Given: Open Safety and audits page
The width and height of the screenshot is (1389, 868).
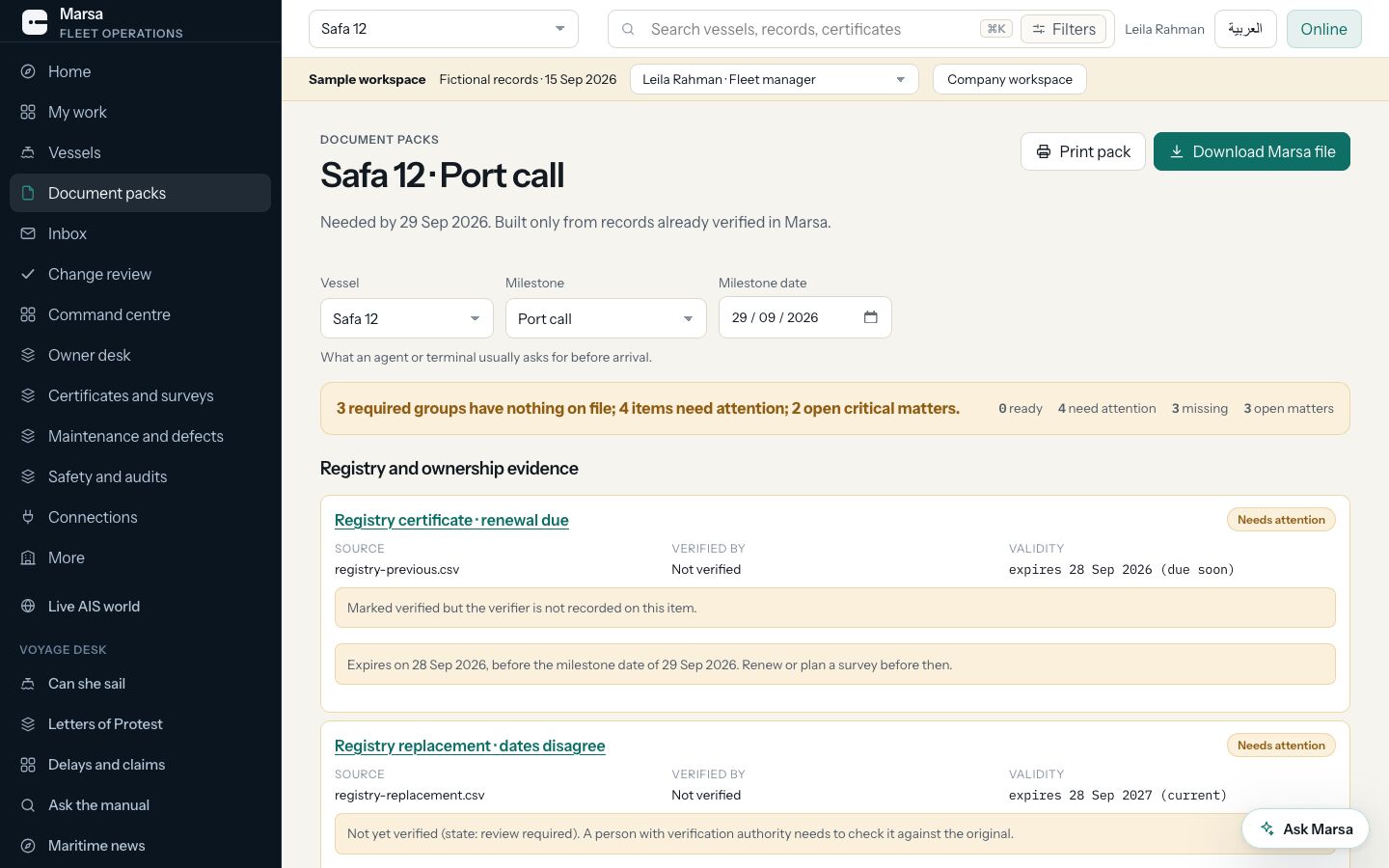Looking at the screenshot, I should coord(140,476).
